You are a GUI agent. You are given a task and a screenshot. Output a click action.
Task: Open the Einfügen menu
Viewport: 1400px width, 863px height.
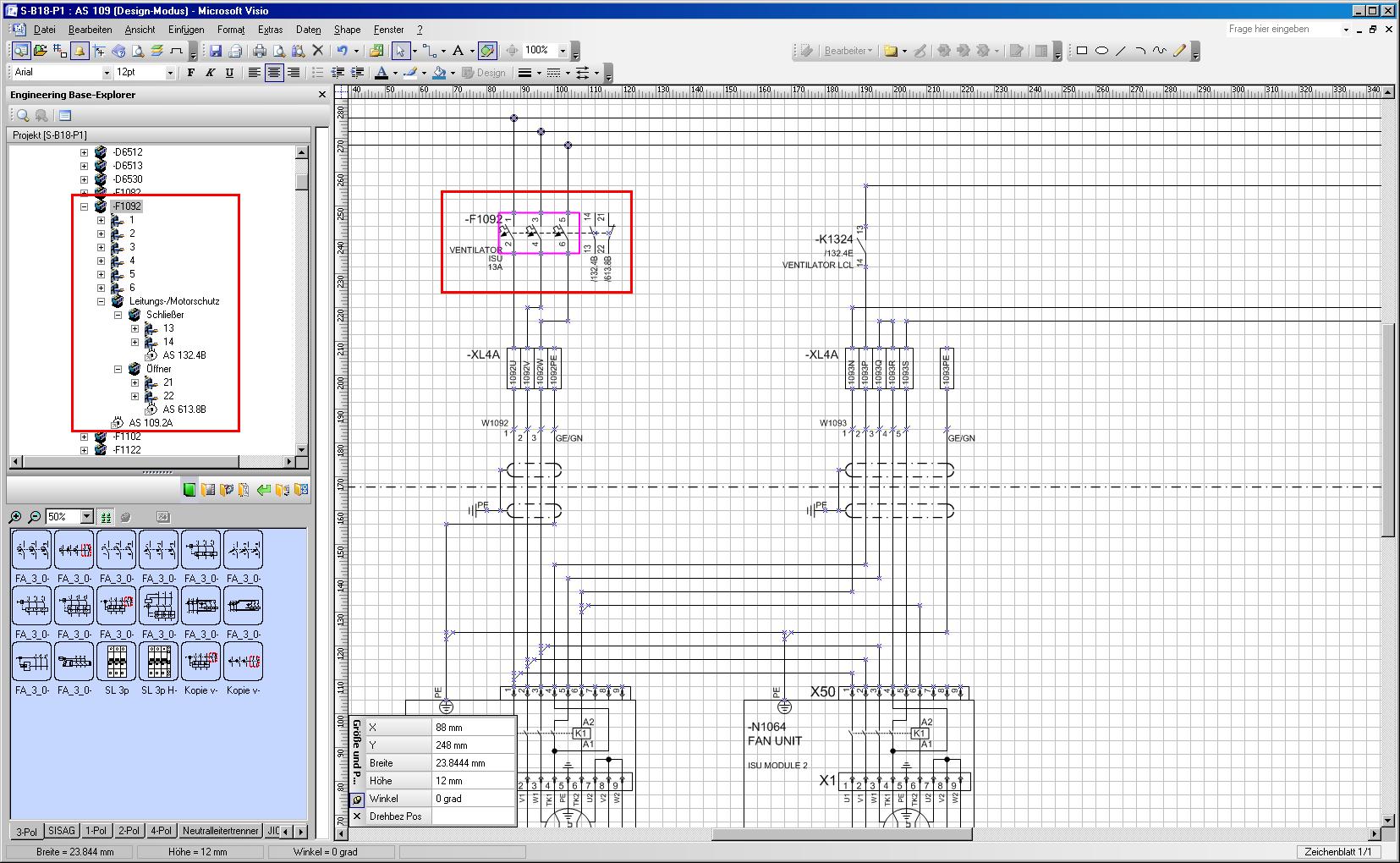coord(186,30)
